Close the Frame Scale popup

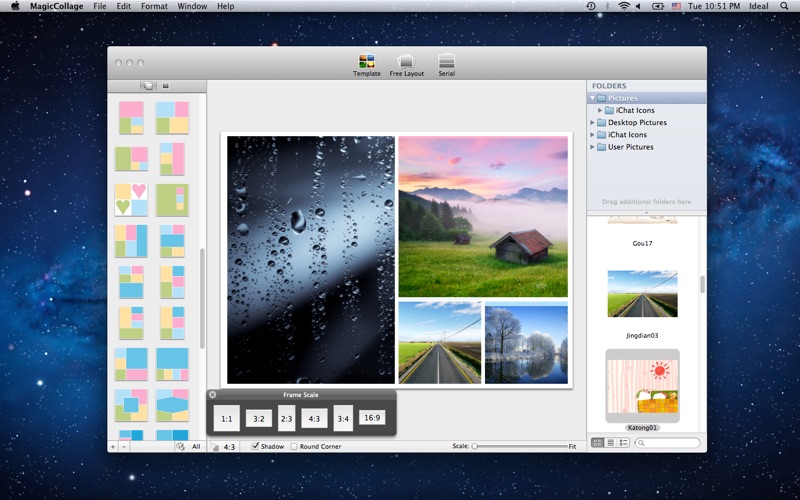tap(213, 395)
